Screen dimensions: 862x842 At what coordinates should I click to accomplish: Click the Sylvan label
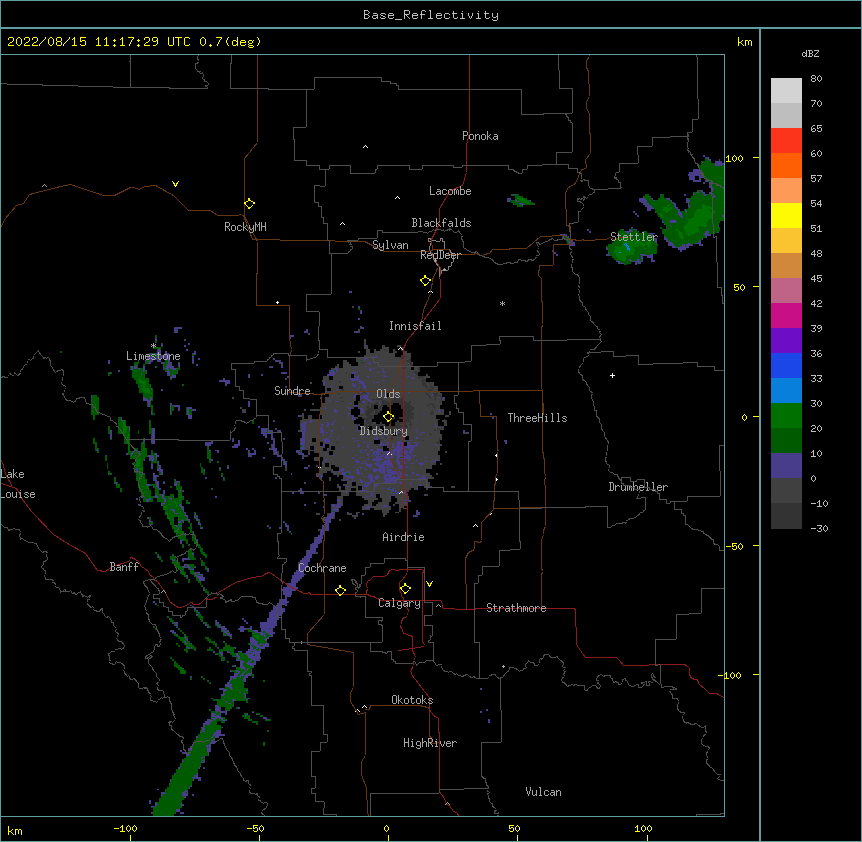pos(390,245)
